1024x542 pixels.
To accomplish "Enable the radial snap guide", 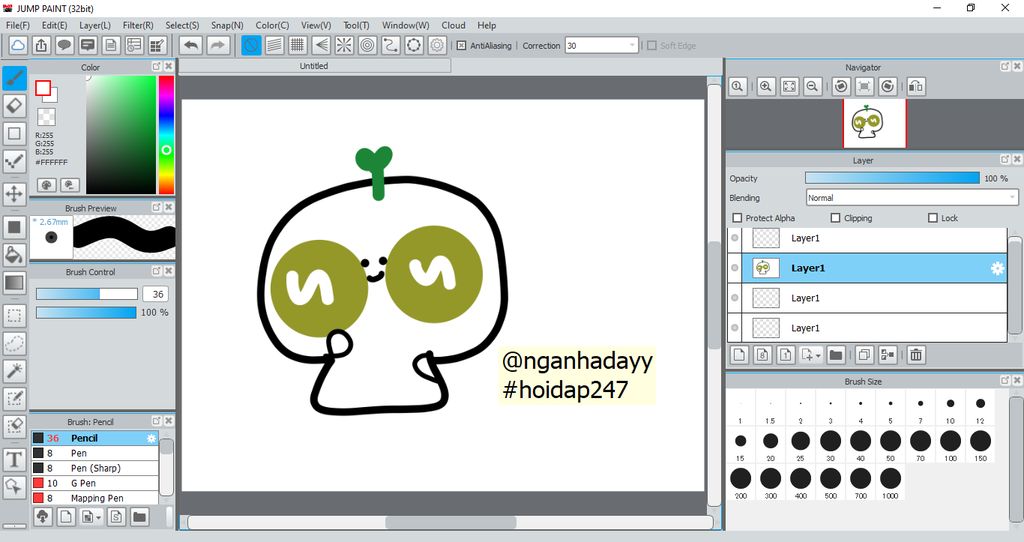I will (344, 46).
